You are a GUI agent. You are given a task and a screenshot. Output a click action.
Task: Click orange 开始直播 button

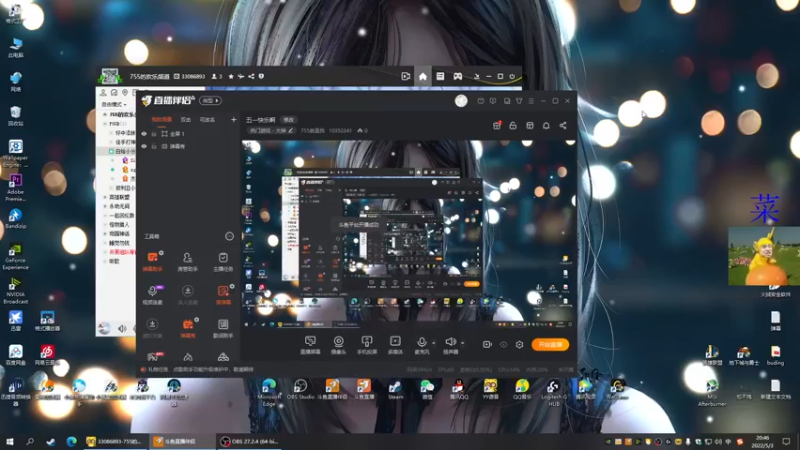click(550, 344)
